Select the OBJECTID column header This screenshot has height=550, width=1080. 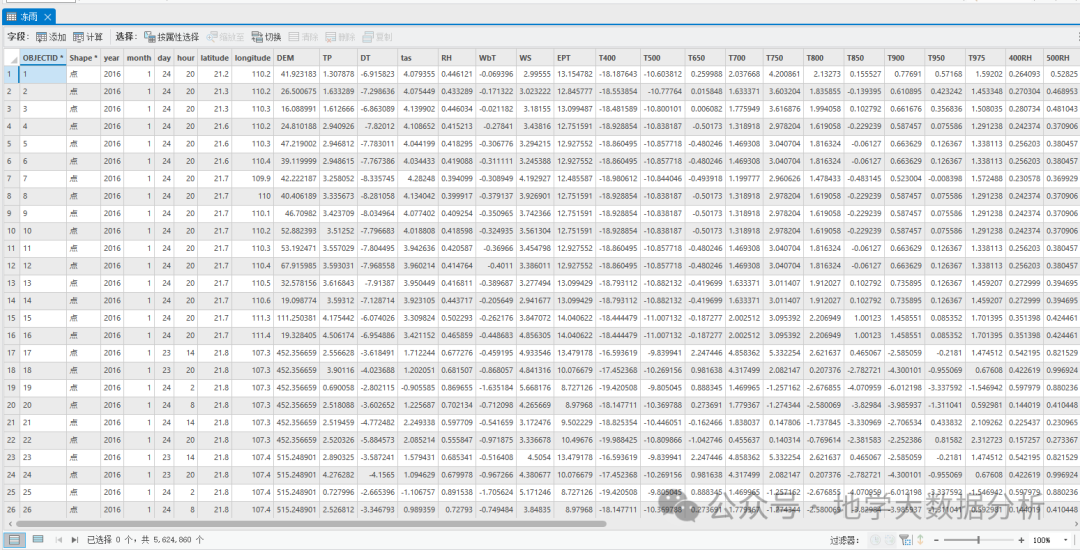click(x=43, y=58)
